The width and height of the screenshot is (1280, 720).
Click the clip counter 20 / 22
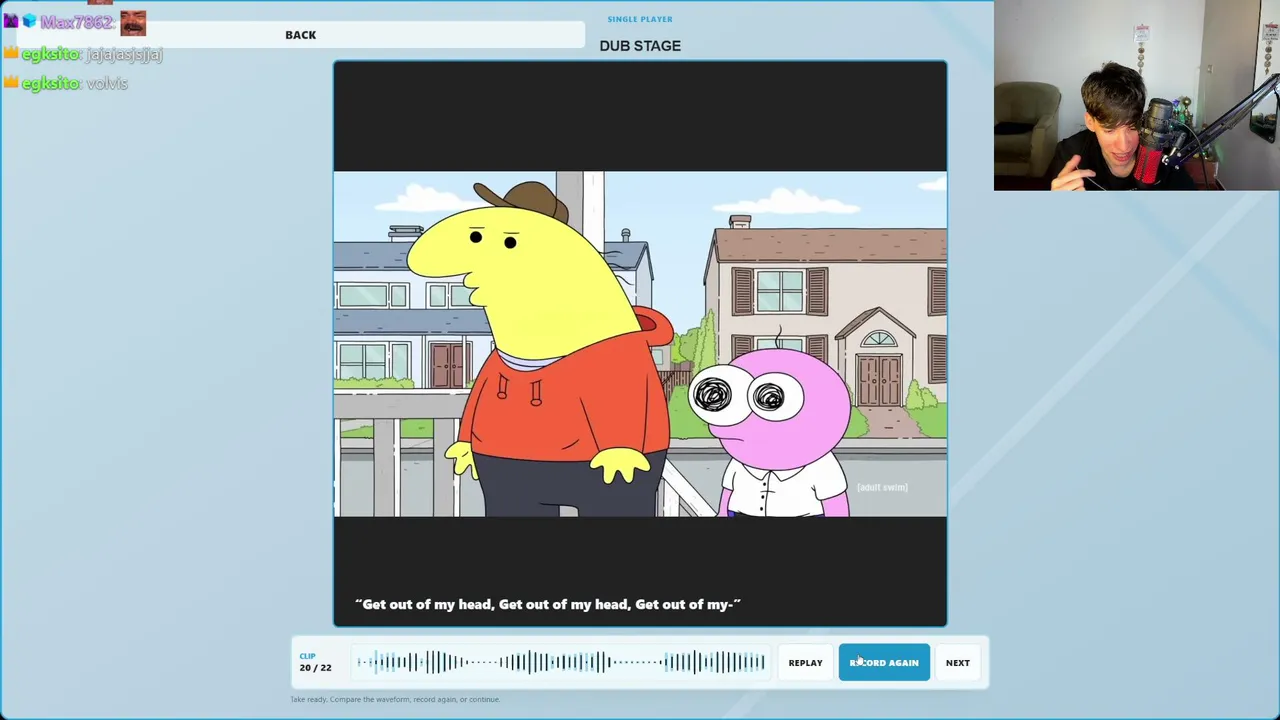[315, 667]
